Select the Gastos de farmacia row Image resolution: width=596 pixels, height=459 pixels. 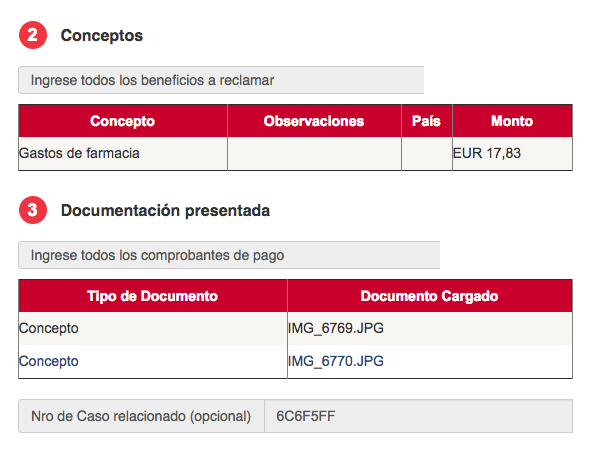295,154
